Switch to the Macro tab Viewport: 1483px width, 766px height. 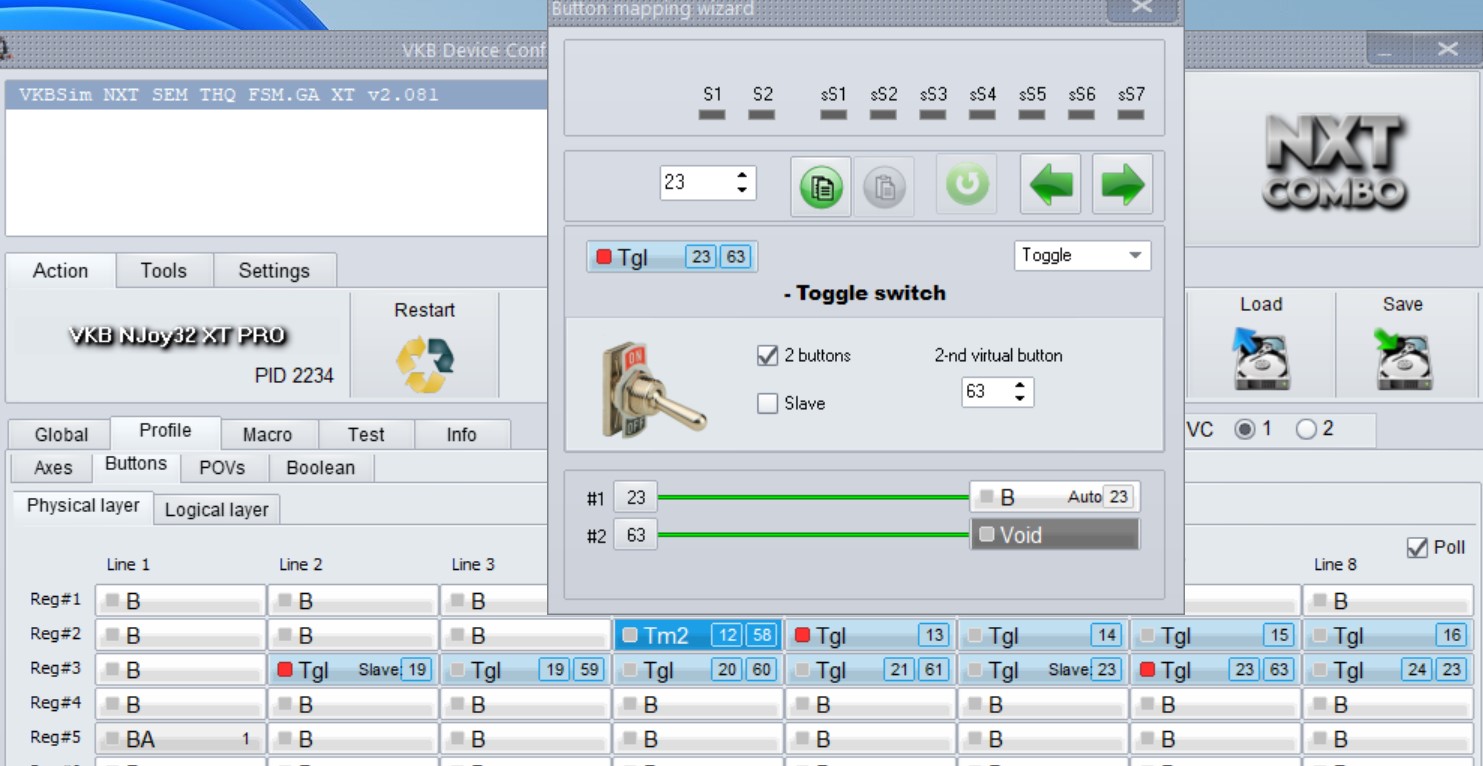[x=268, y=434]
